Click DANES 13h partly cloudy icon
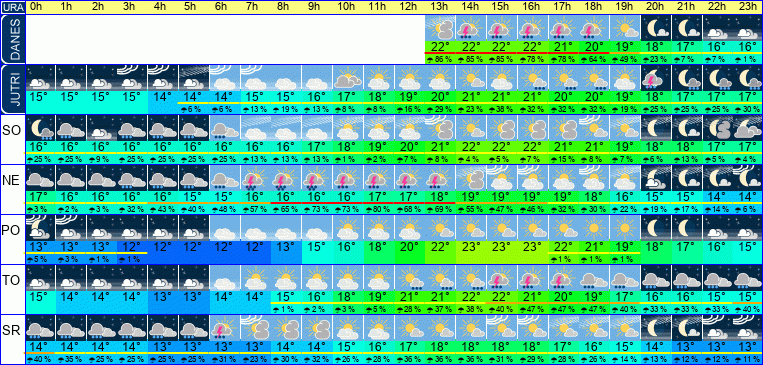 click(x=440, y=28)
